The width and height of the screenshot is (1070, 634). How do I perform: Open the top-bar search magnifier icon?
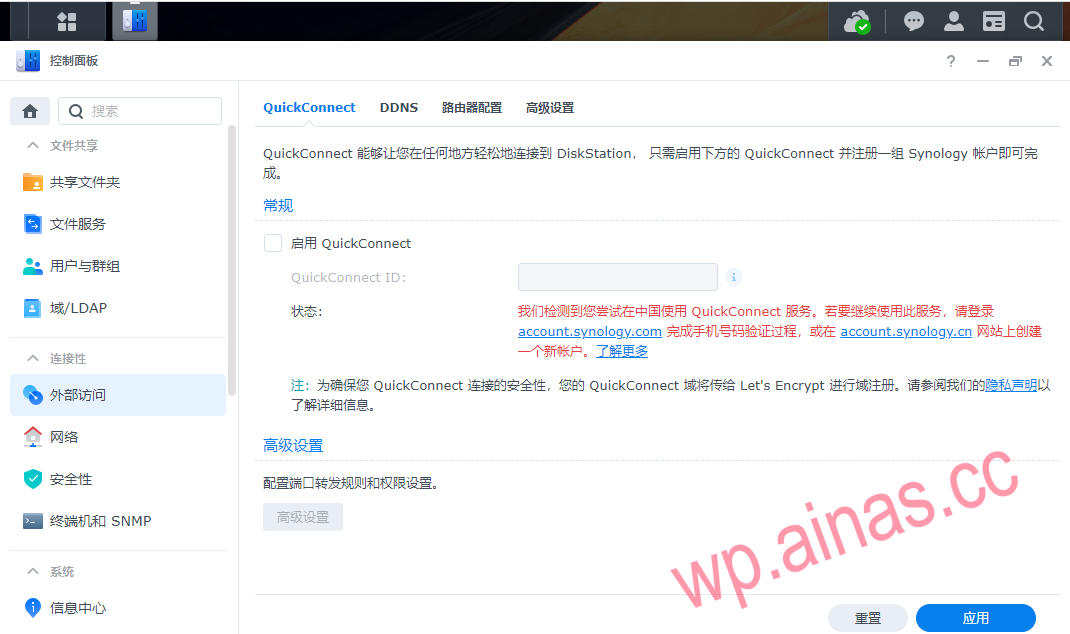tap(1034, 21)
